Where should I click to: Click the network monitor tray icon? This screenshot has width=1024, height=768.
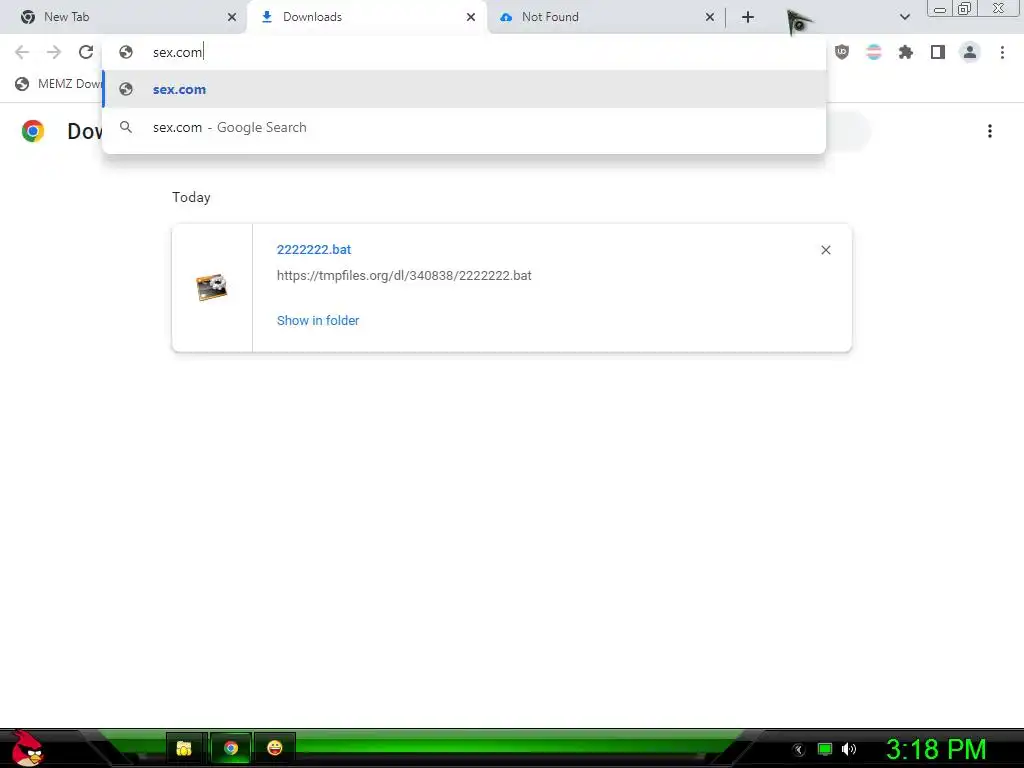(825, 749)
